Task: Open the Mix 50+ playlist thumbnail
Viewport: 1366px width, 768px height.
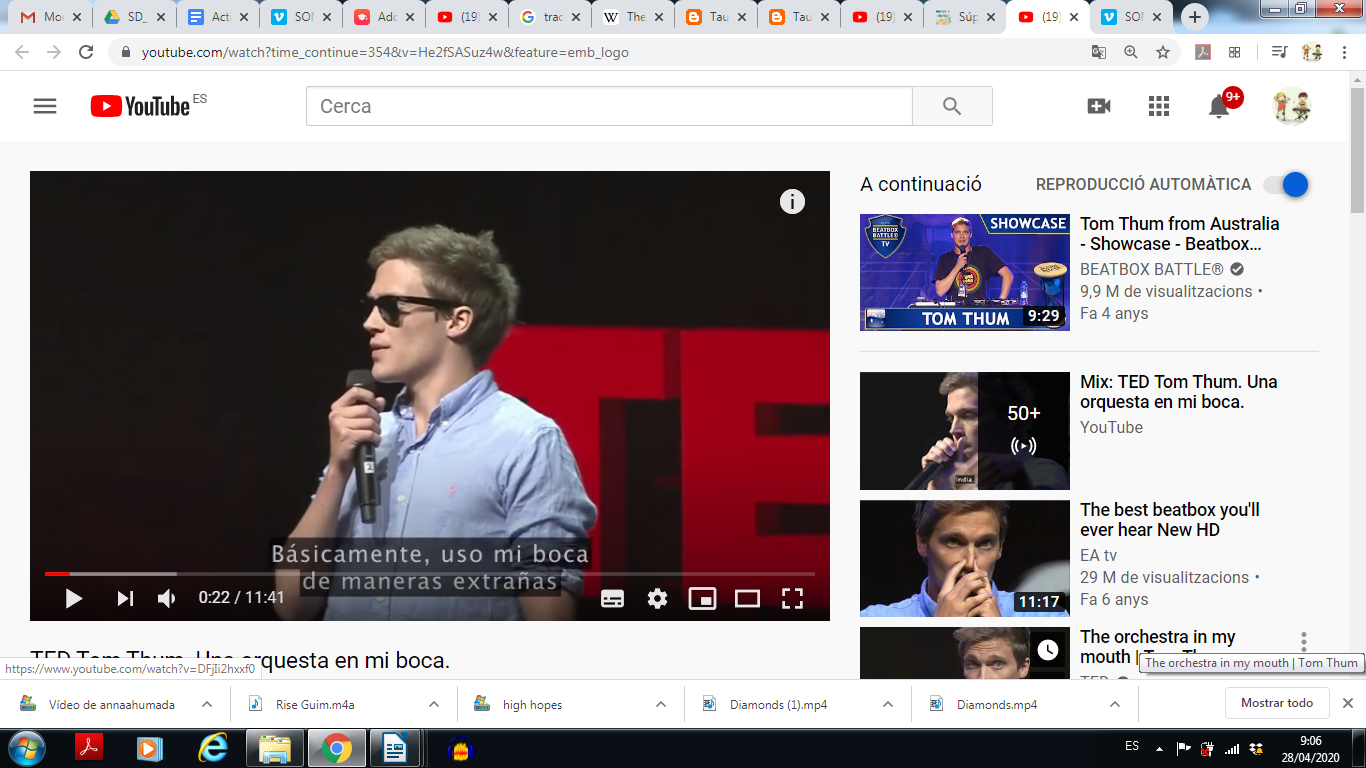Action: [x=965, y=431]
